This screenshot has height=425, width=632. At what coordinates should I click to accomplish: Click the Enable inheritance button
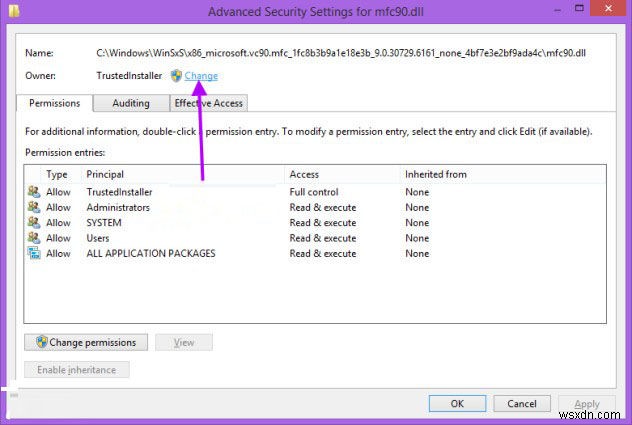pos(77,370)
